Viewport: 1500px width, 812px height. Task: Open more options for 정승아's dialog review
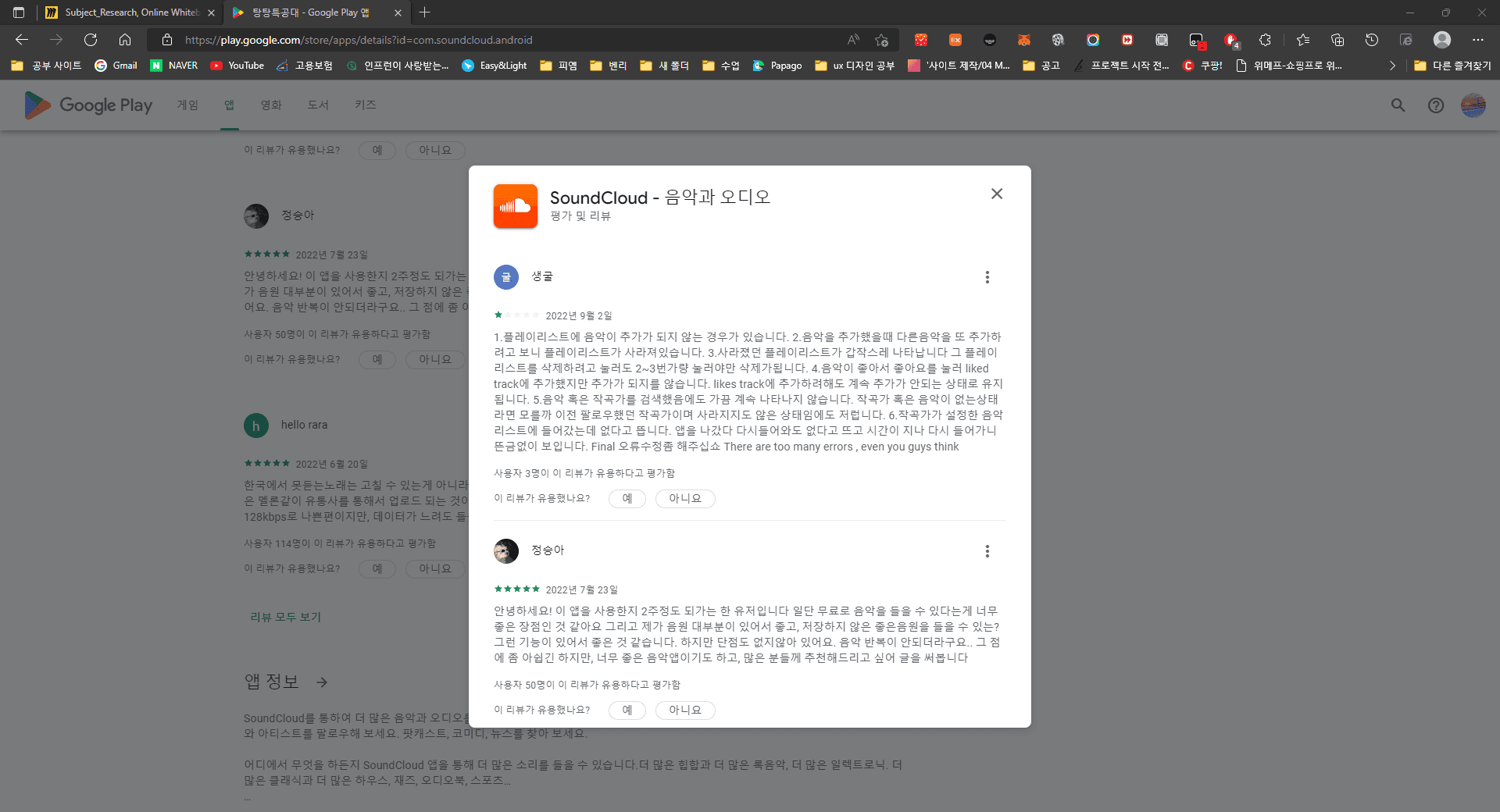coord(987,551)
